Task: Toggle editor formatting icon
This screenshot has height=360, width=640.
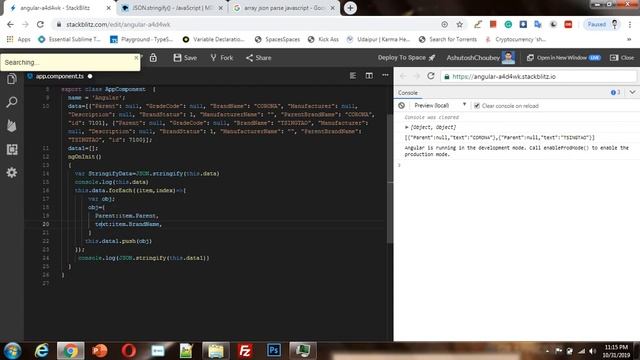Action: point(353,76)
